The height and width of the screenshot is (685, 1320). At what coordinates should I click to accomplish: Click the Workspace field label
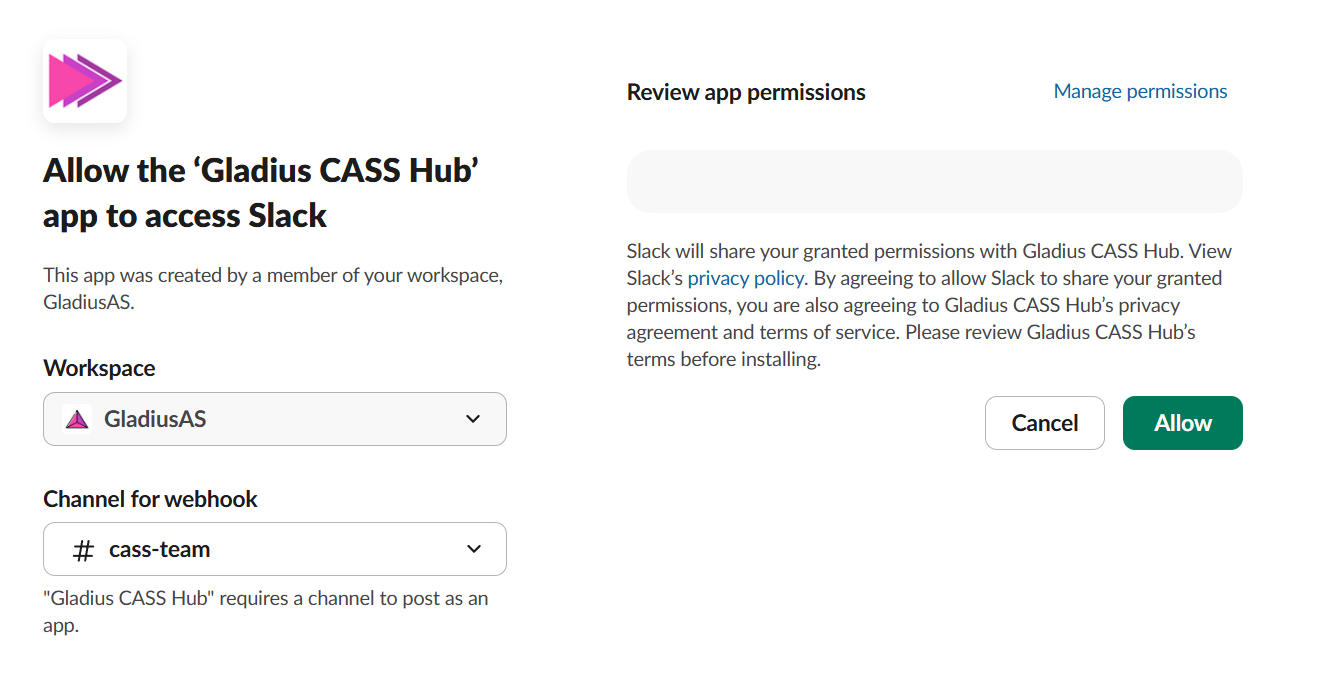(x=99, y=368)
